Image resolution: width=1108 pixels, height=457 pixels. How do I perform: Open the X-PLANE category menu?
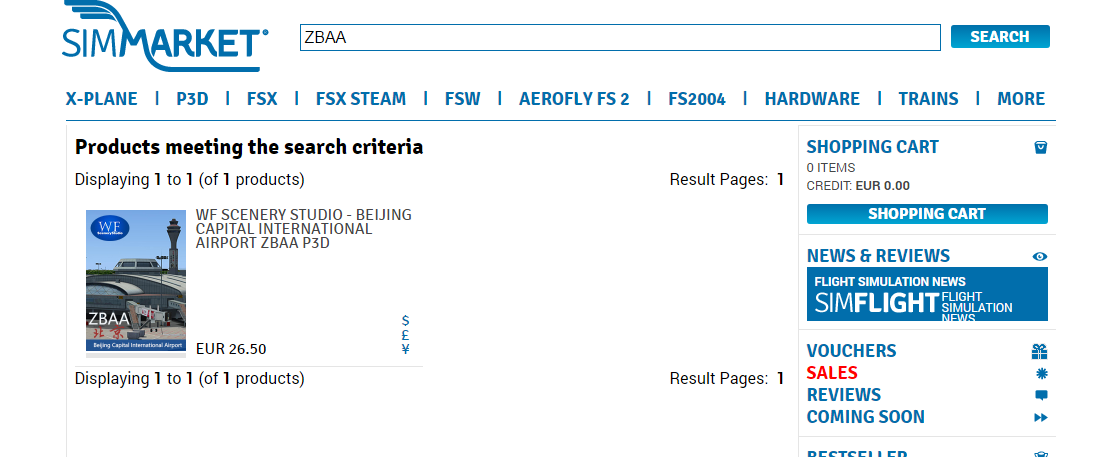[102, 99]
